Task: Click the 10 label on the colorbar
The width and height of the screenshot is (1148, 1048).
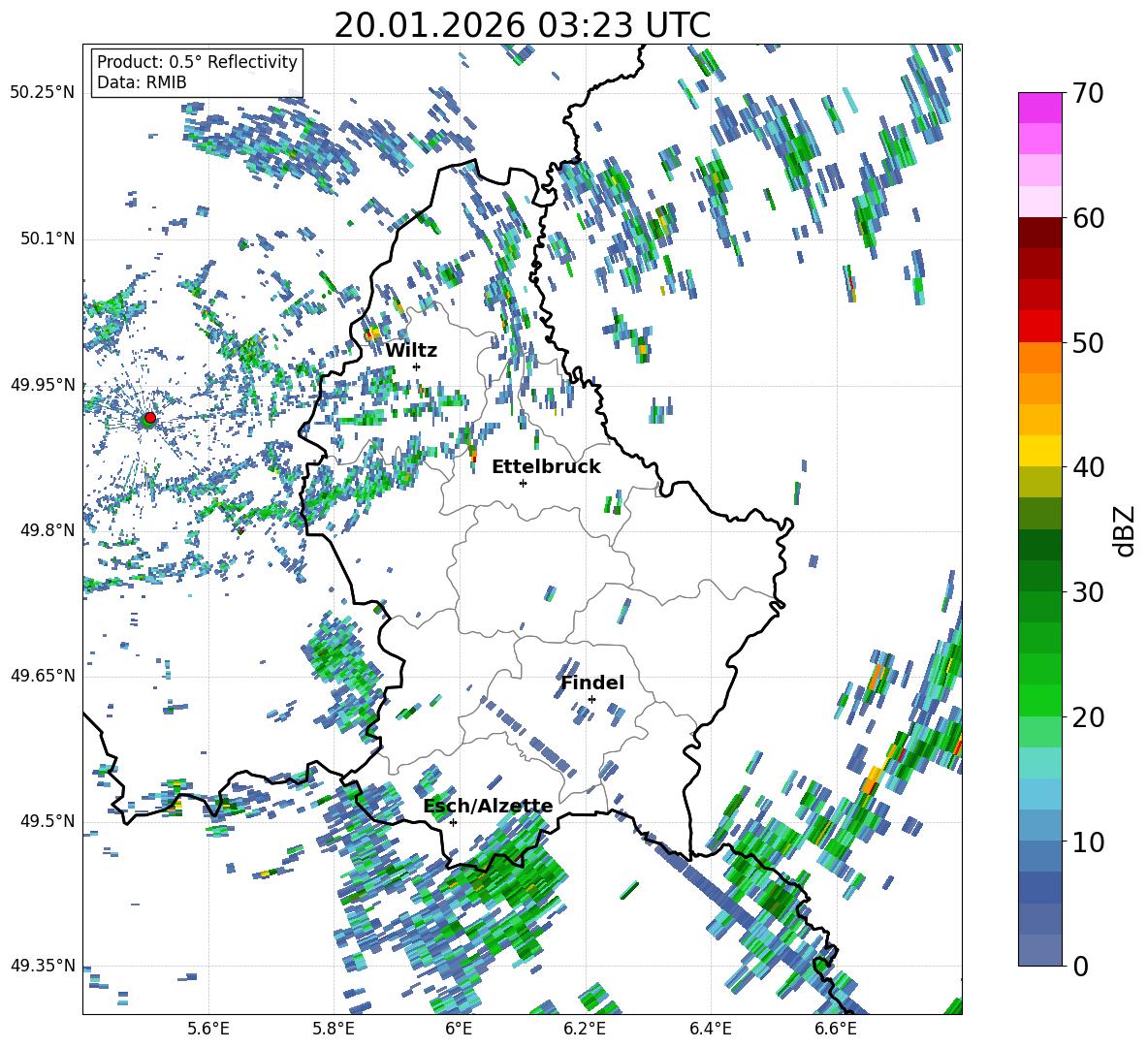Action: (x=1088, y=842)
